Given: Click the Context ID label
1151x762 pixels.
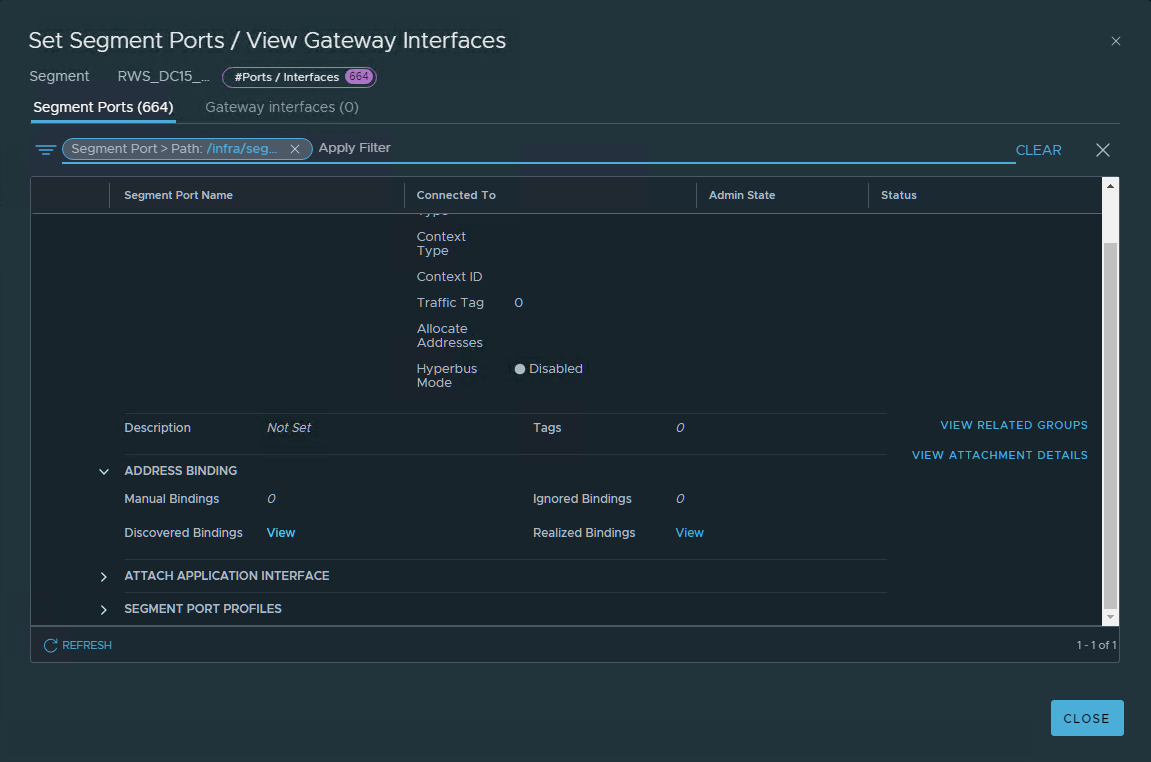Looking at the screenshot, I should [449, 277].
